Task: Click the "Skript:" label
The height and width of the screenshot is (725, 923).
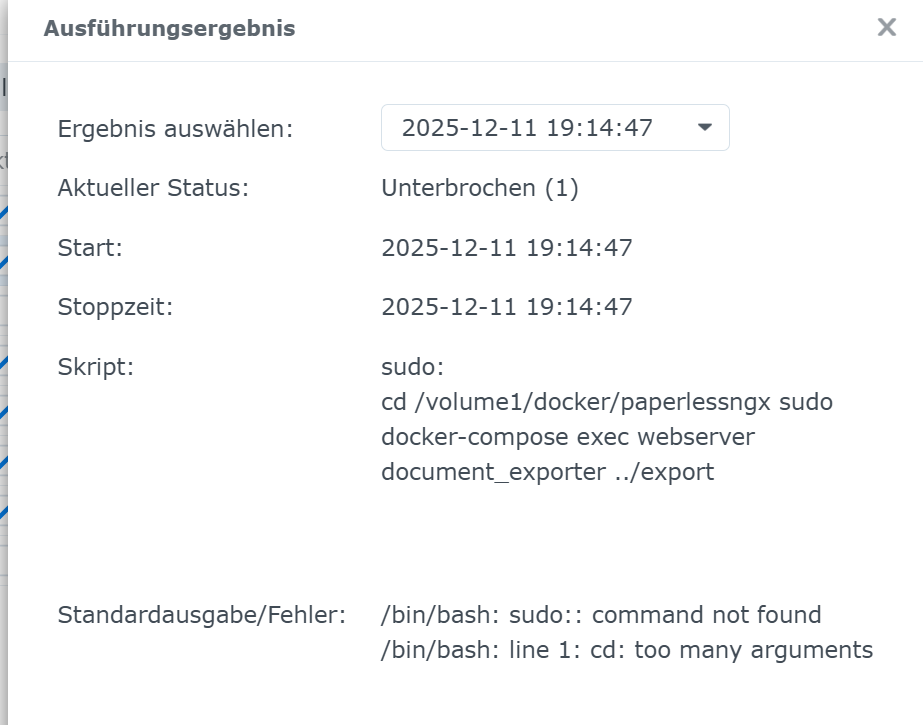Action: point(96,366)
